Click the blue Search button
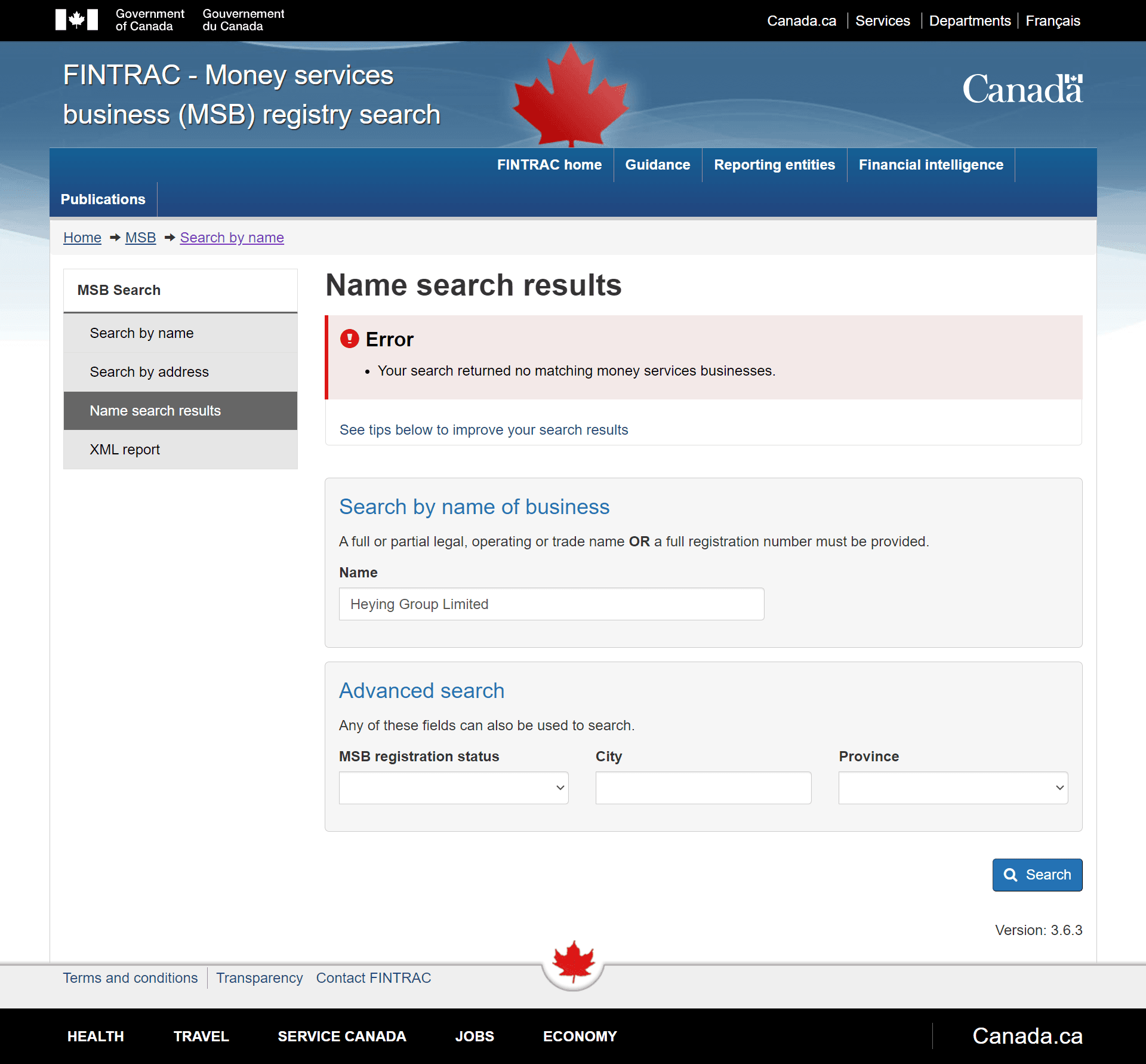The height and width of the screenshot is (1064, 1146). point(1037,875)
